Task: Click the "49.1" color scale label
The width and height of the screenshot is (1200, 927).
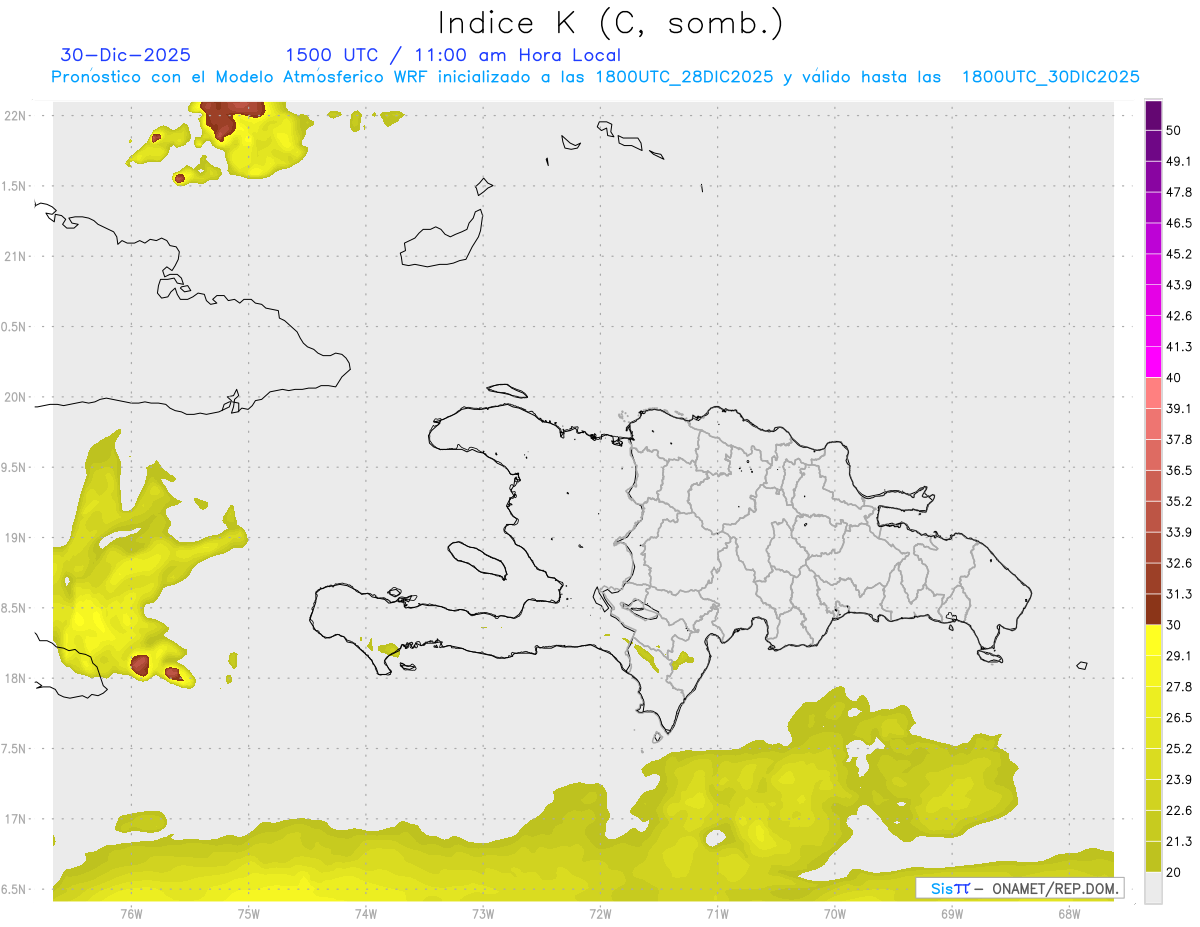Action: [1179, 161]
